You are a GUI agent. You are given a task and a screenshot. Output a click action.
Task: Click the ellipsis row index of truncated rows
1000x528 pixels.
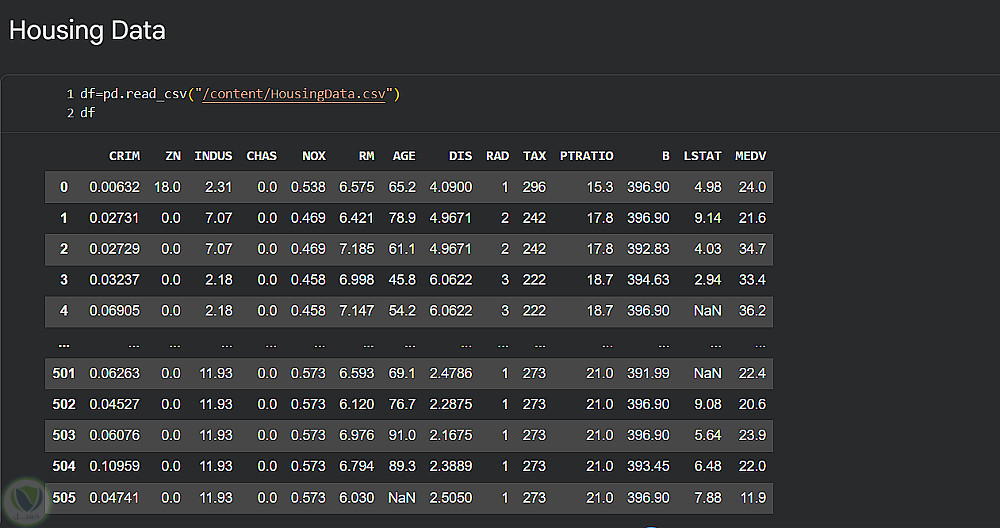tap(64, 344)
